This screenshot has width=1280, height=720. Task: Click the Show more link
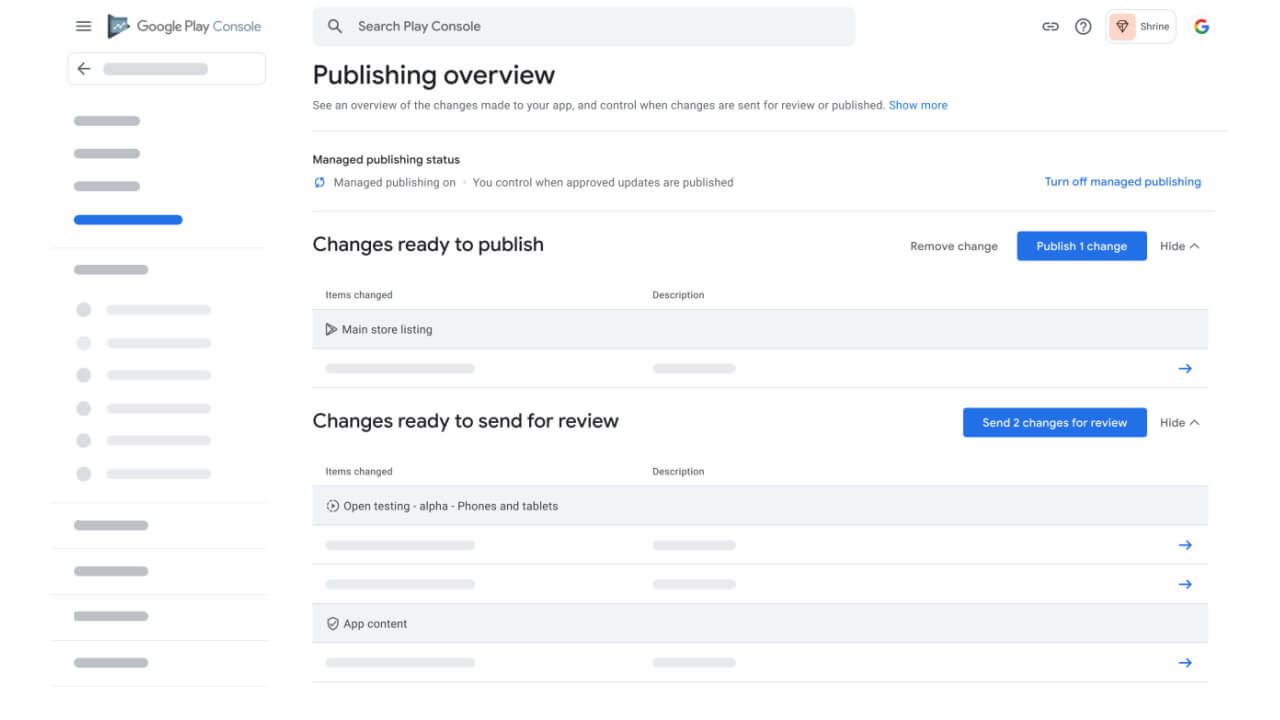pos(918,105)
